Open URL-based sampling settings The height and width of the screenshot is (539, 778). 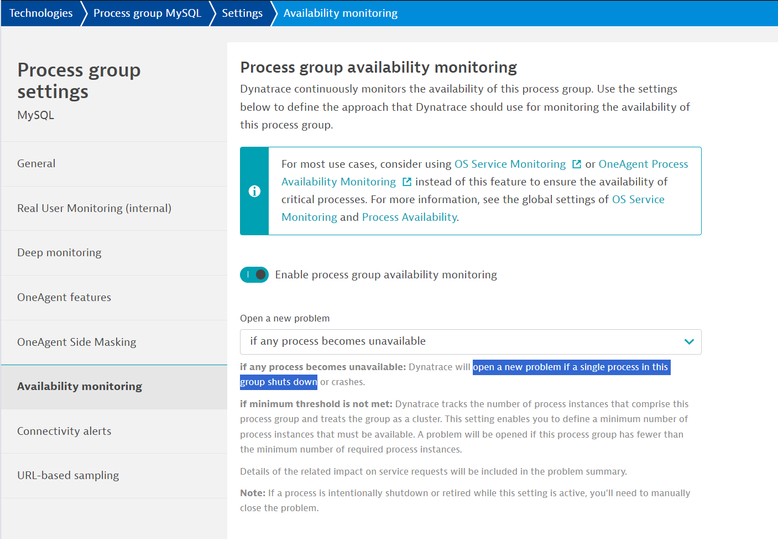pyautogui.click(x=67, y=475)
